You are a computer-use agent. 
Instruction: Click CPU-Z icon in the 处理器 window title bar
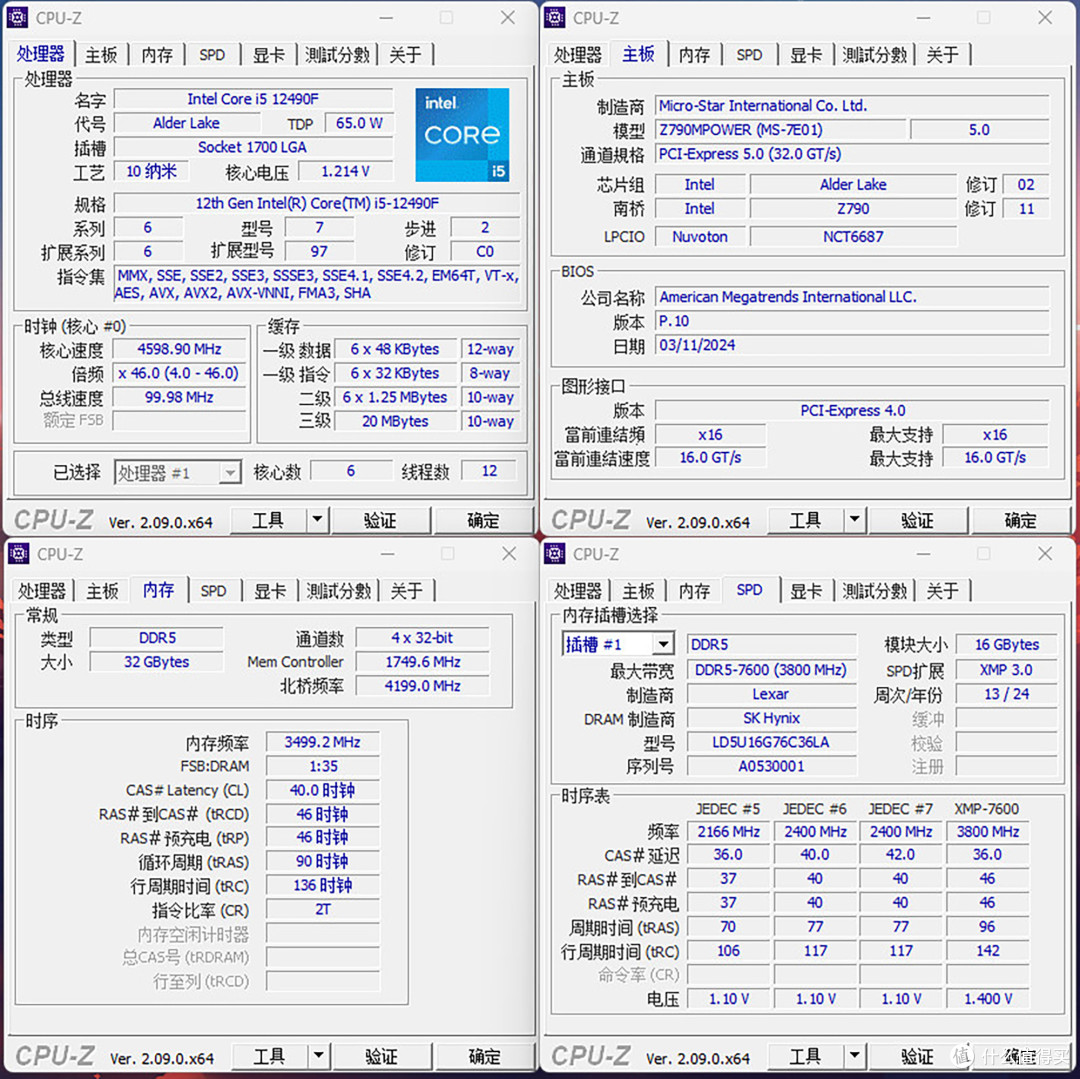pyautogui.click(x=17, y=17)
